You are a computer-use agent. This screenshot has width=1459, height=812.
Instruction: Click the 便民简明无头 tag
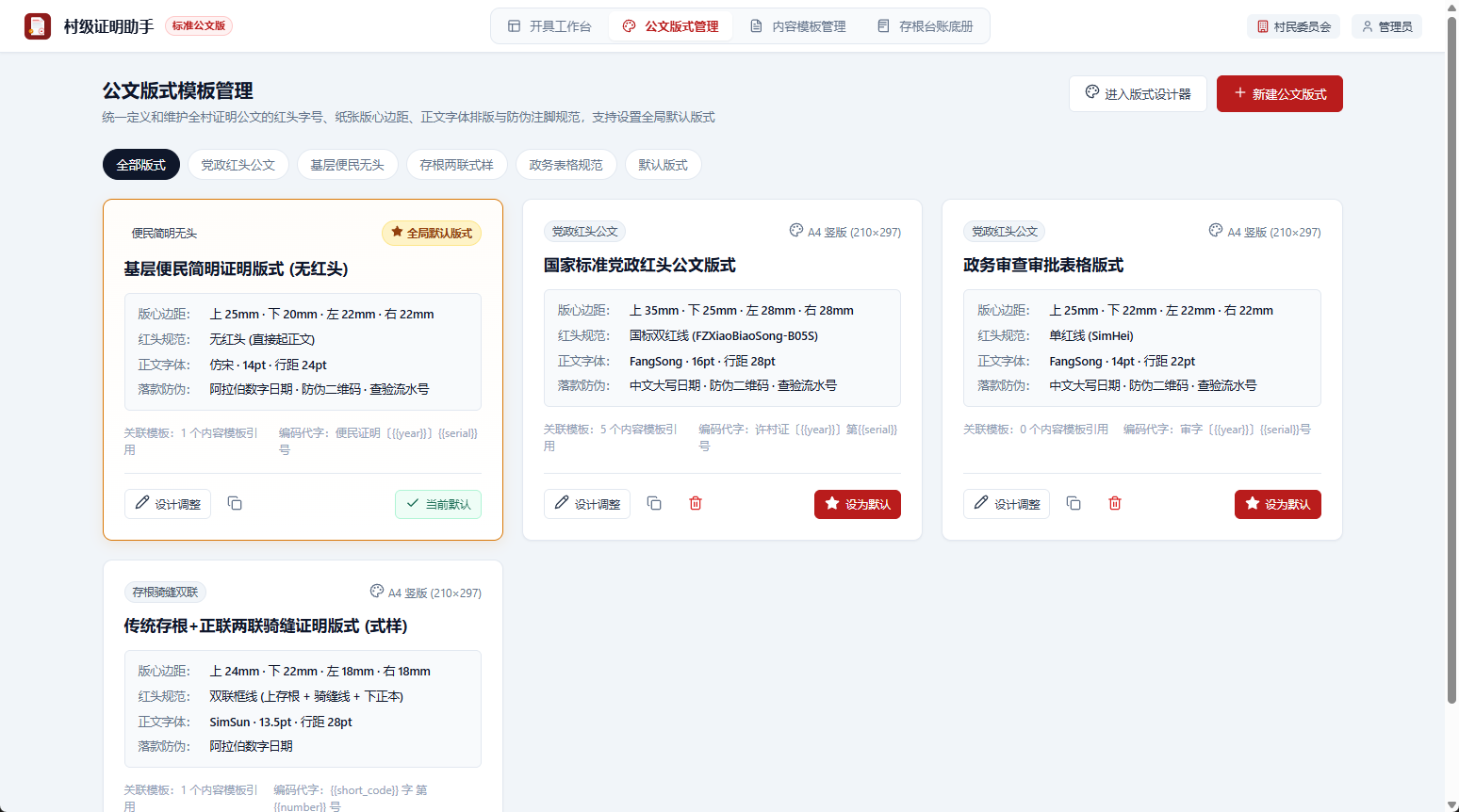tap(164, 233)
